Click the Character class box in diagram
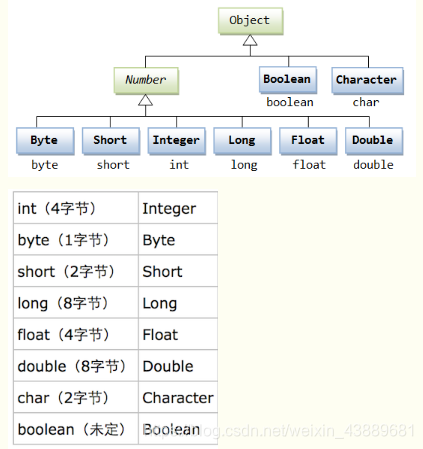The width and height of the screenshot is (423, 449). coord(367,80)
